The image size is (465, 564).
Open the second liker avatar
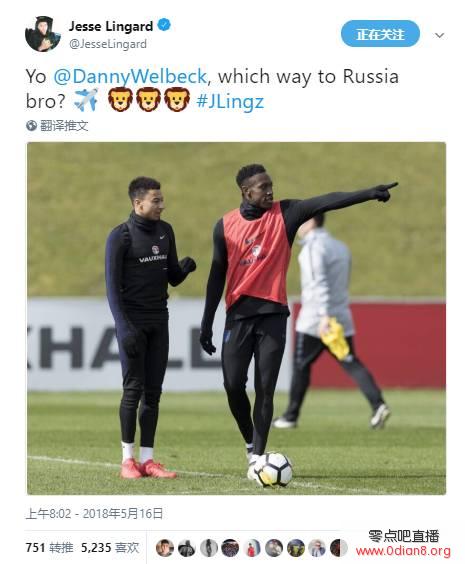187,548
